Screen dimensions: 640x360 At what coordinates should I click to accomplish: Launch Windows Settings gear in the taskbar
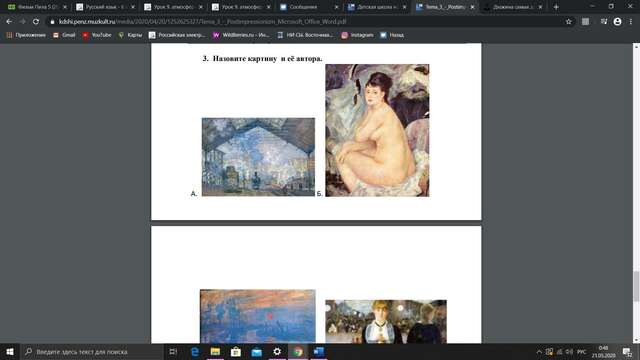(277, 351)
